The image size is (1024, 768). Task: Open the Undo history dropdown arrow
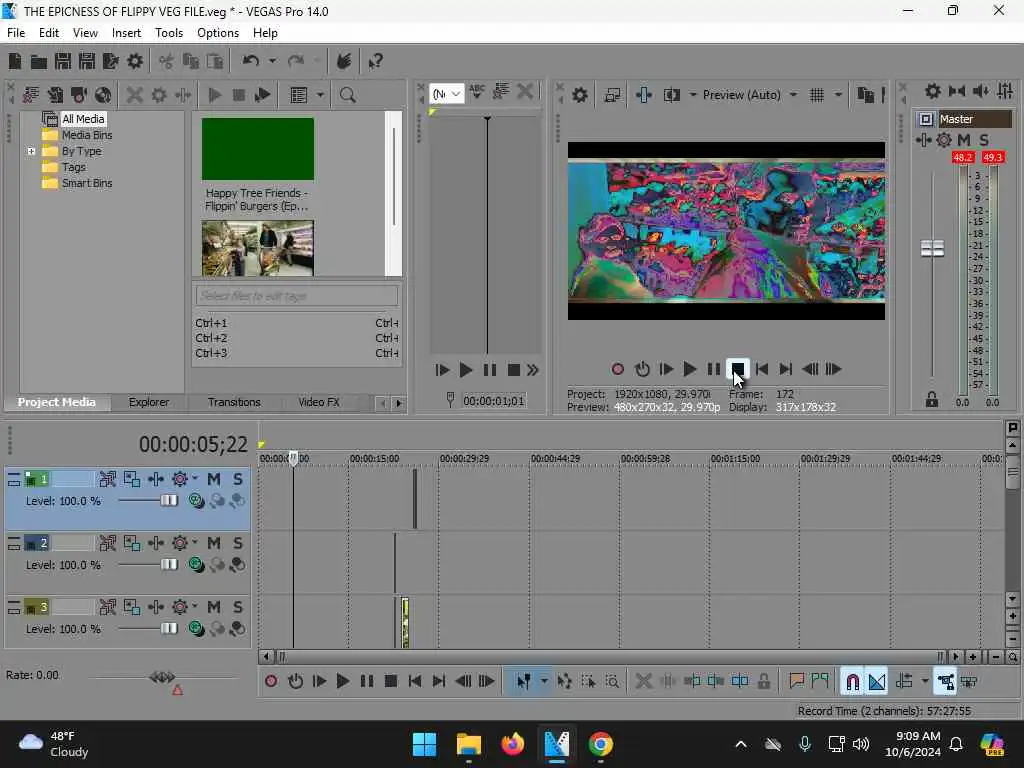point(272,61)
